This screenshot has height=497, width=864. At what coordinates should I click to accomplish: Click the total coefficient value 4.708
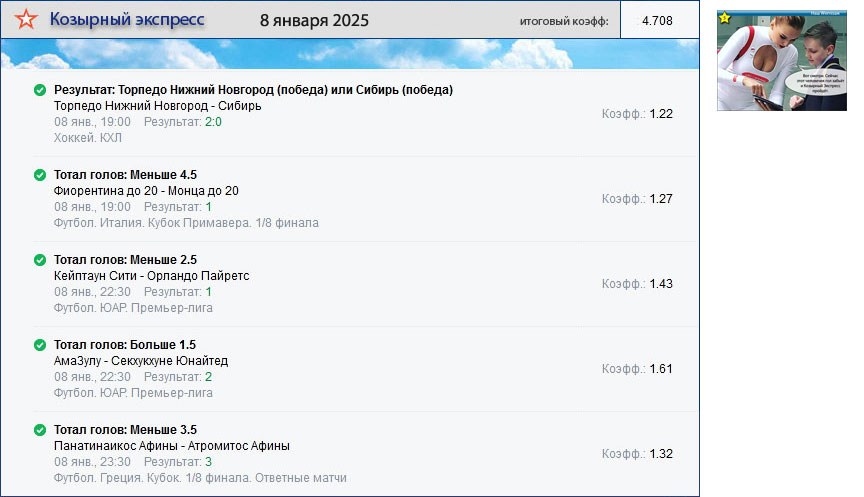(x=657, y=21)
